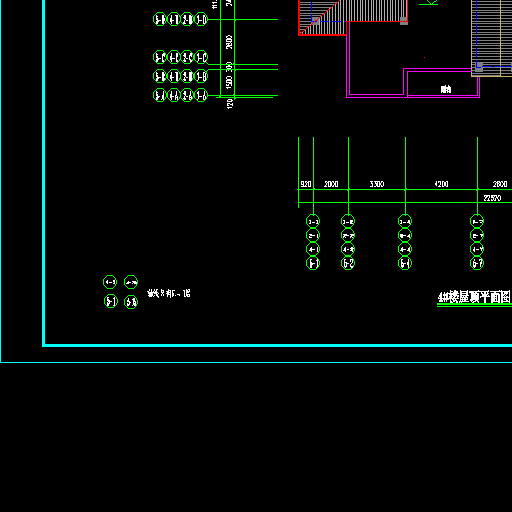512x512 pixels.
Task: Select the 6-1 axis bubble at bottom
Action: pos(313,263)
